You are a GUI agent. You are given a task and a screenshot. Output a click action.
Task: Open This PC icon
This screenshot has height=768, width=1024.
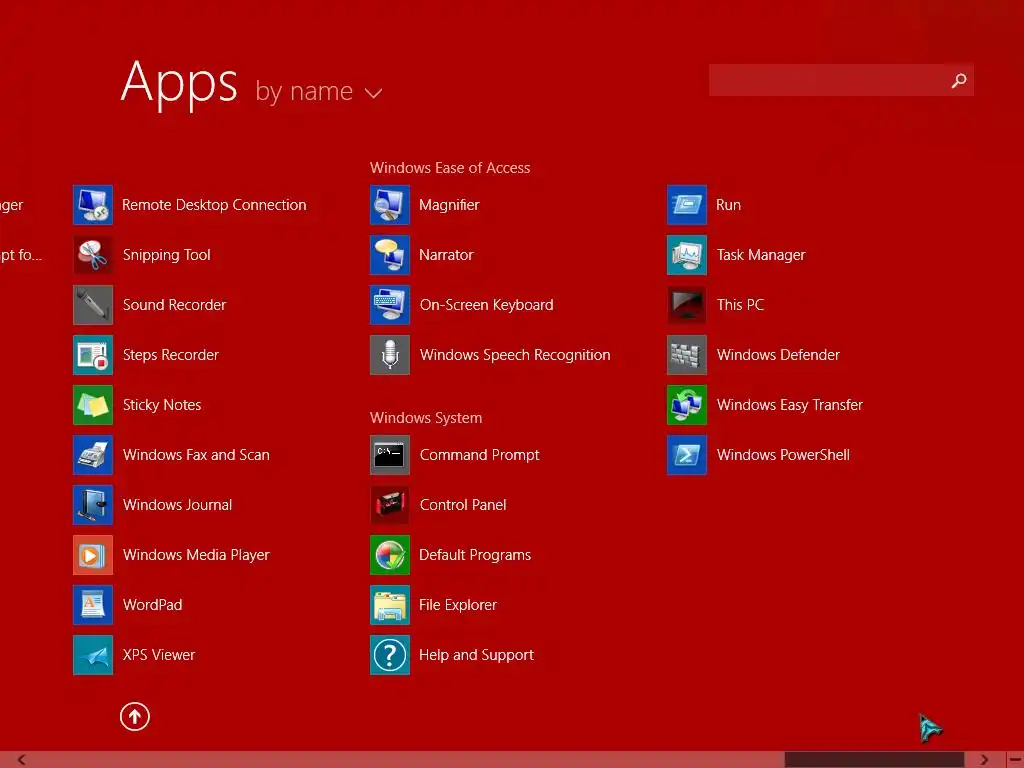[x=687, y=305]
